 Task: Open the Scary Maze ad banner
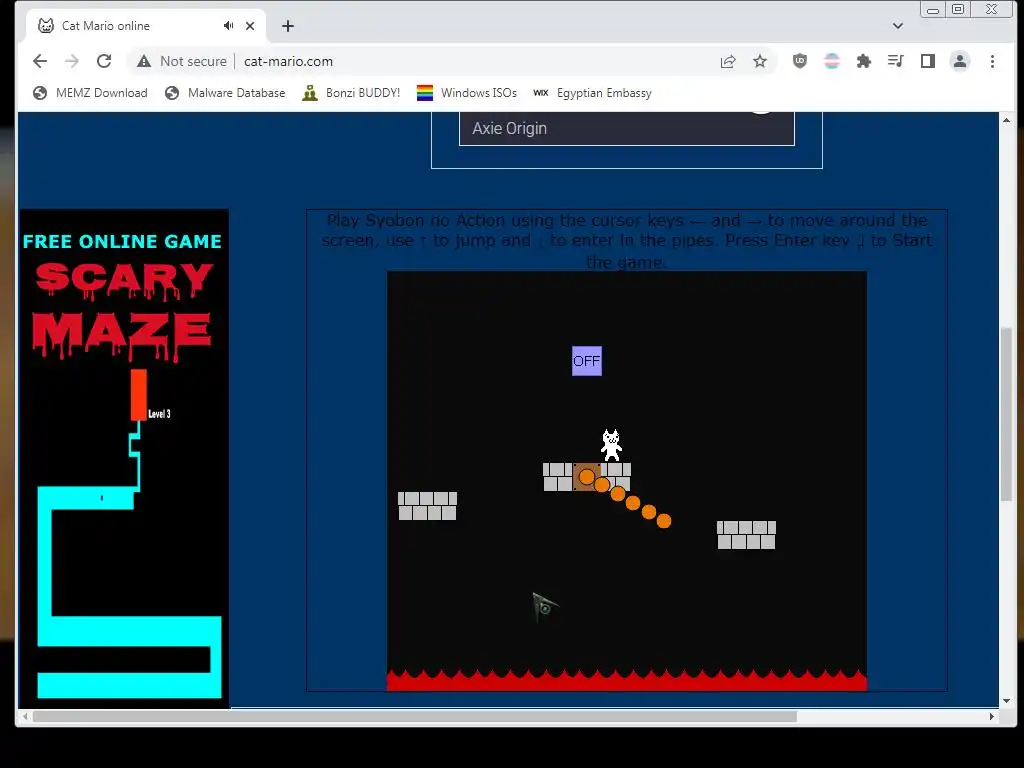(x=124, y=458)
